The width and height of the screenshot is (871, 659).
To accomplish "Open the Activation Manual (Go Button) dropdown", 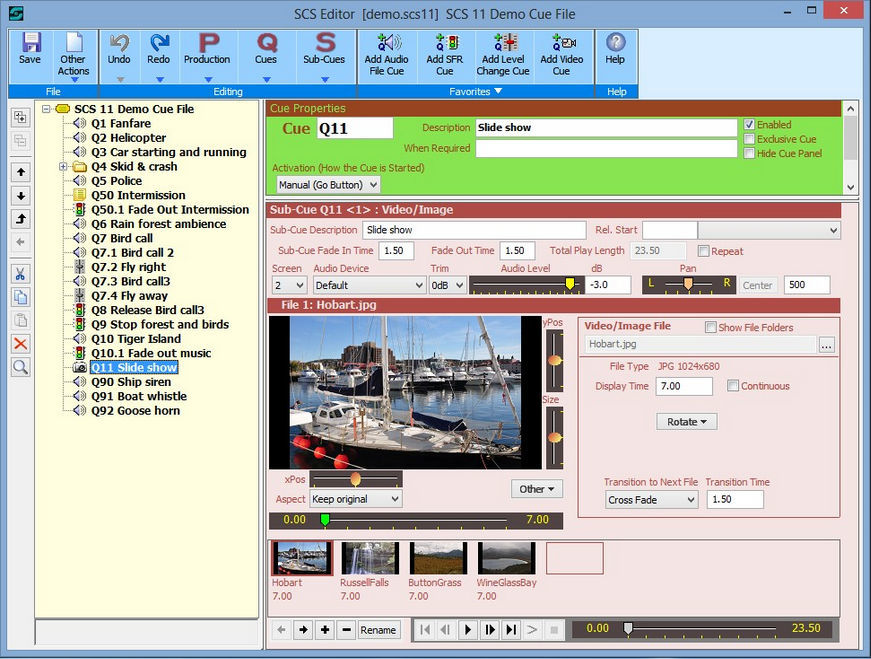I will point(327,185).
